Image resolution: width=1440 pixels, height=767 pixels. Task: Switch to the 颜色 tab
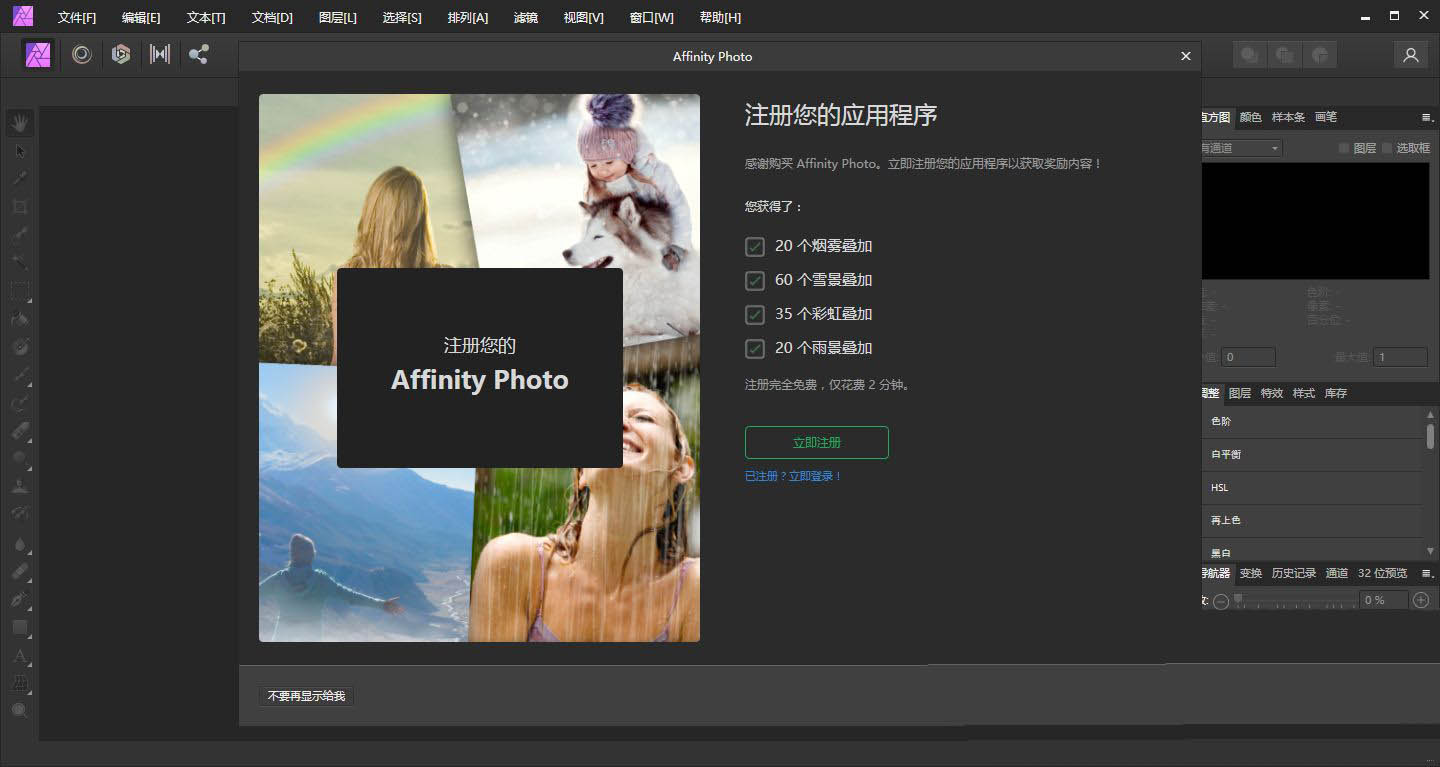(1250, 117)
